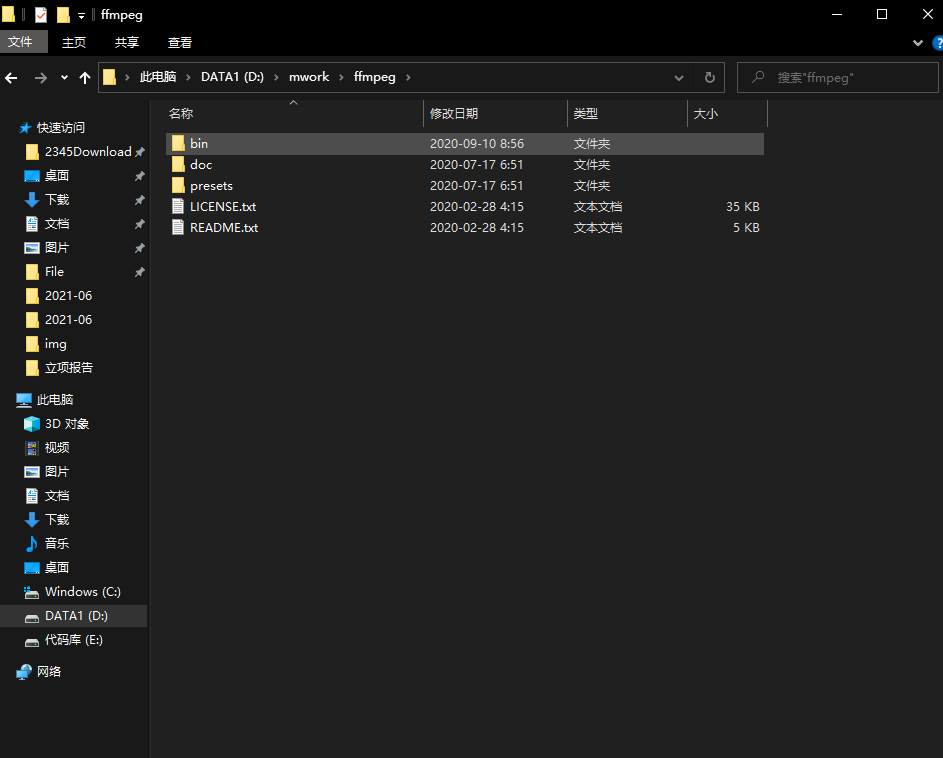Click the 下载 arrow icon under quick access

[32, 200]
